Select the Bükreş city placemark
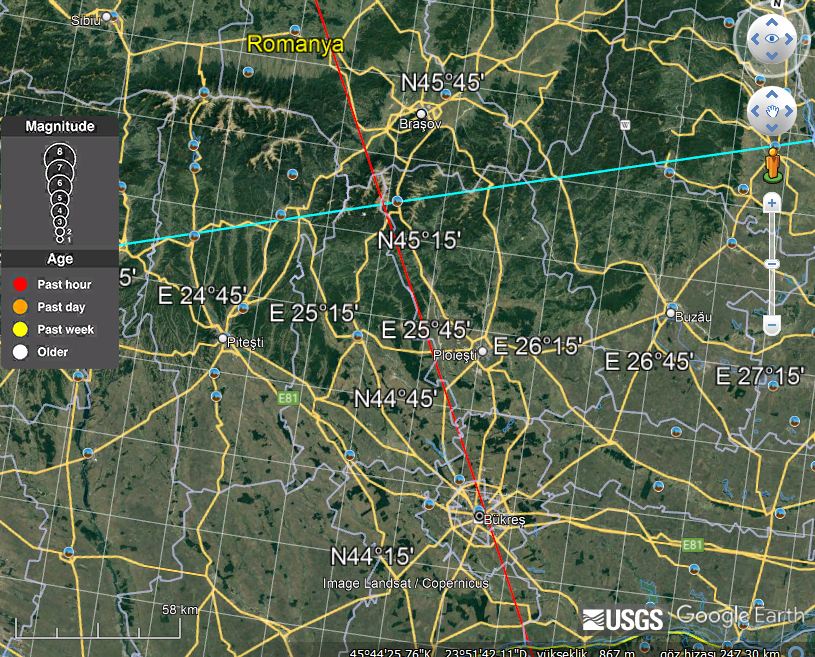The width and height of the screenshot is (815, 657). 479,517
